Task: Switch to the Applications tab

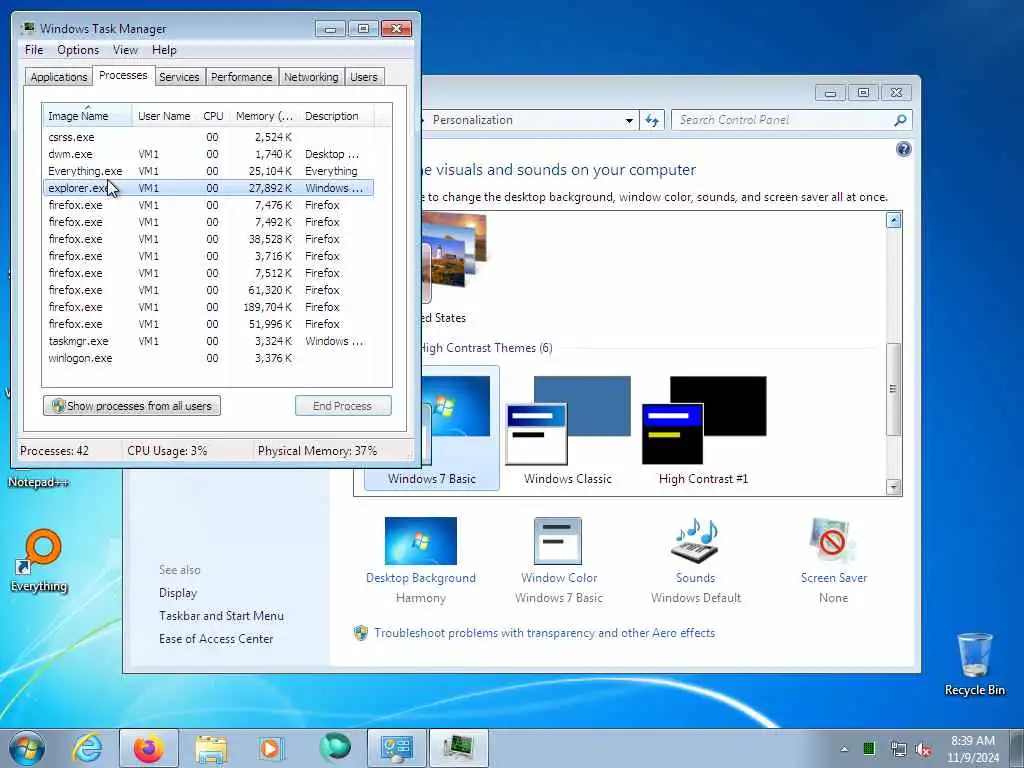Action: point(59,77)
